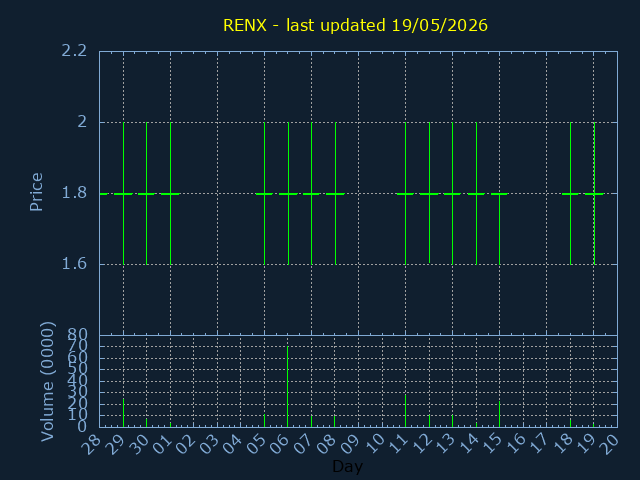The image size is (640, 480).
Task: Click the 2 price tick label
Action: (x=82, y=122)
